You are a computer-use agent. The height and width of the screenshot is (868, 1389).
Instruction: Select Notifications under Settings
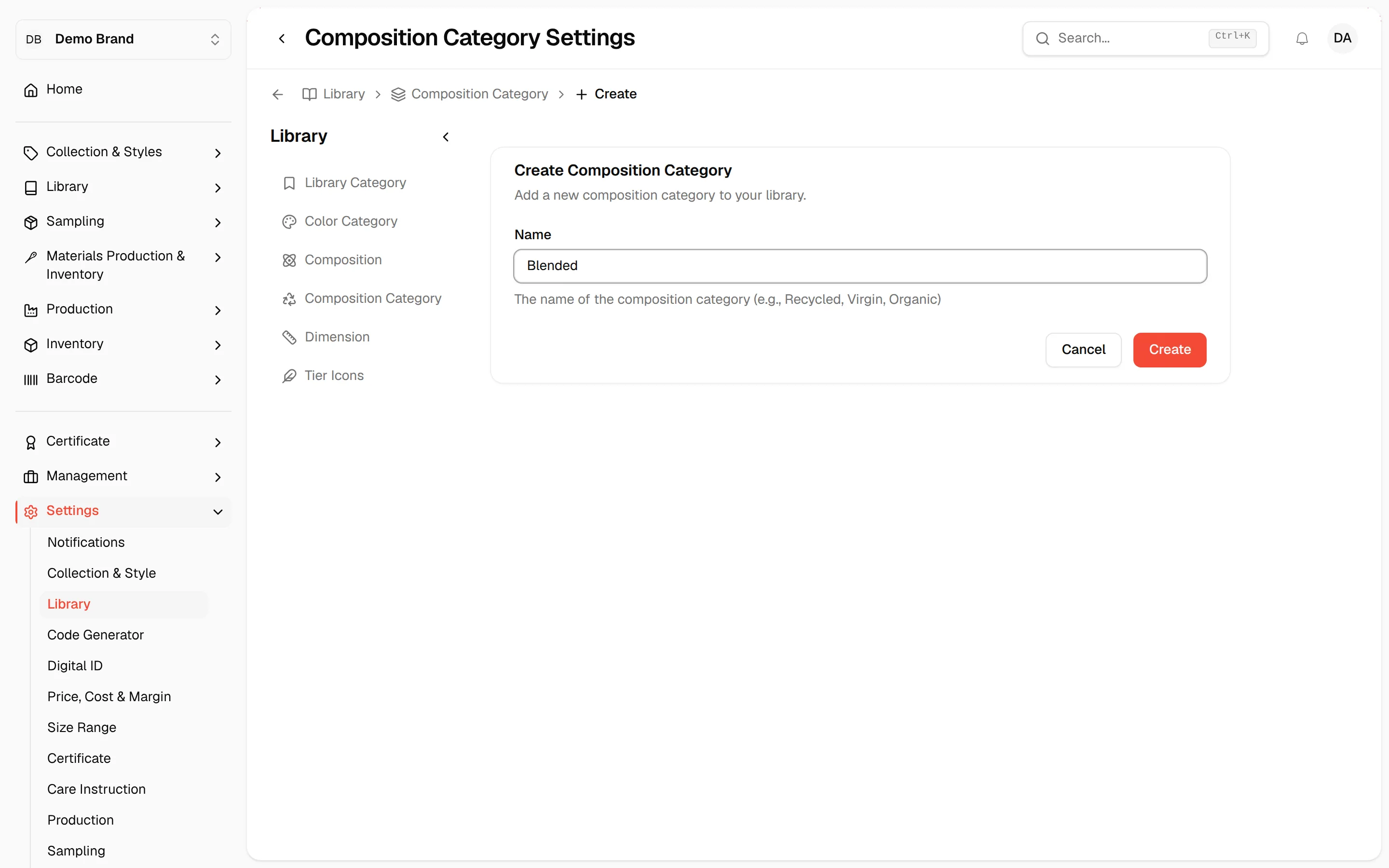(x=86, y=542)
